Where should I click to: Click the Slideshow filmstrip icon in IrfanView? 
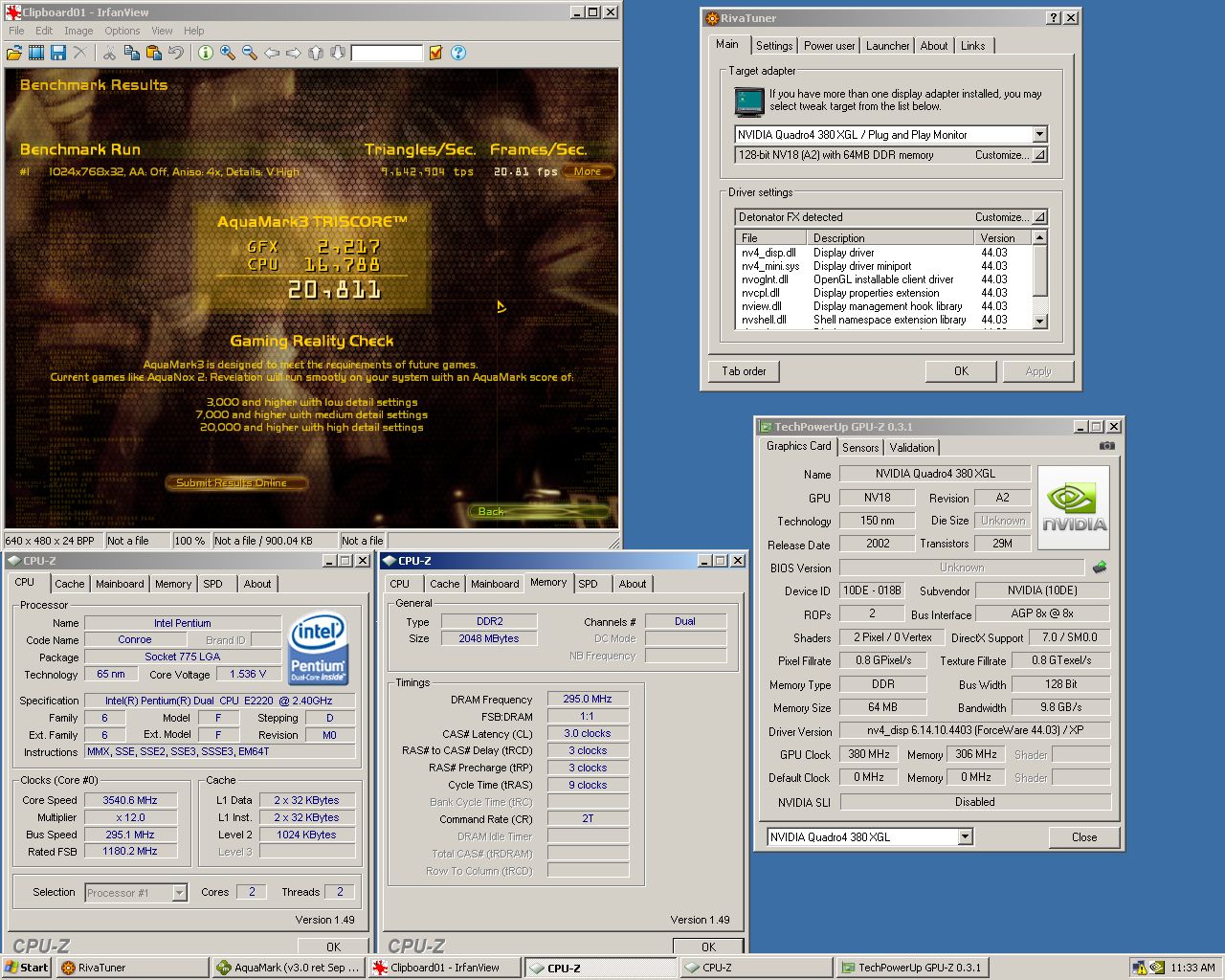[x=36, y=53]
